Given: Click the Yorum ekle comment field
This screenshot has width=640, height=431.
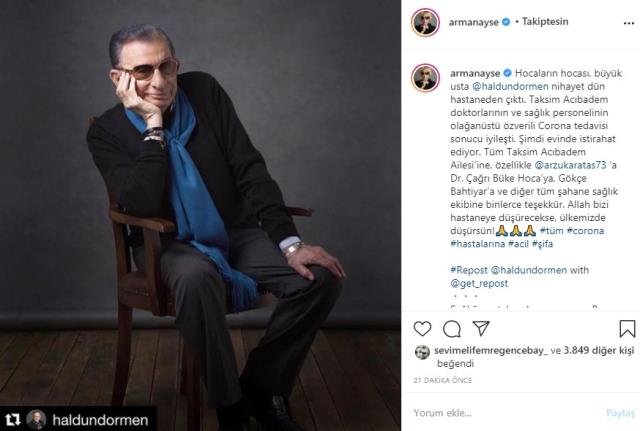Looking at the screenshot, I should tap(500, 411).
